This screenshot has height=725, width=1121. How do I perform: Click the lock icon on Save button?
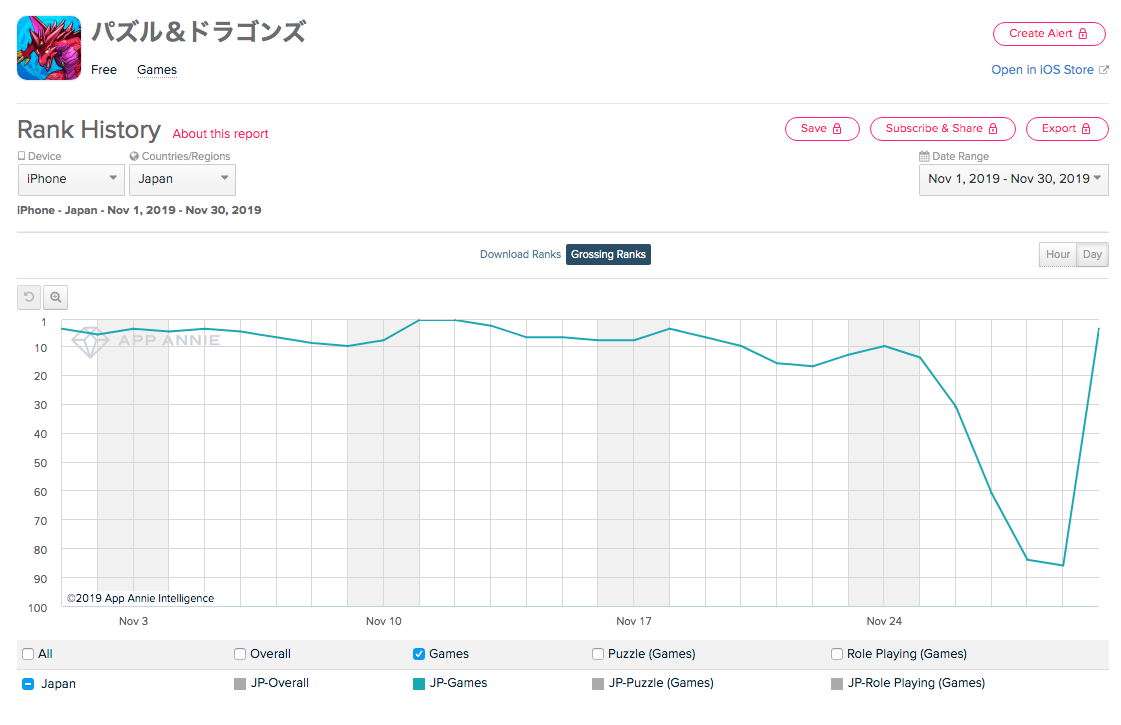(836, 129)
